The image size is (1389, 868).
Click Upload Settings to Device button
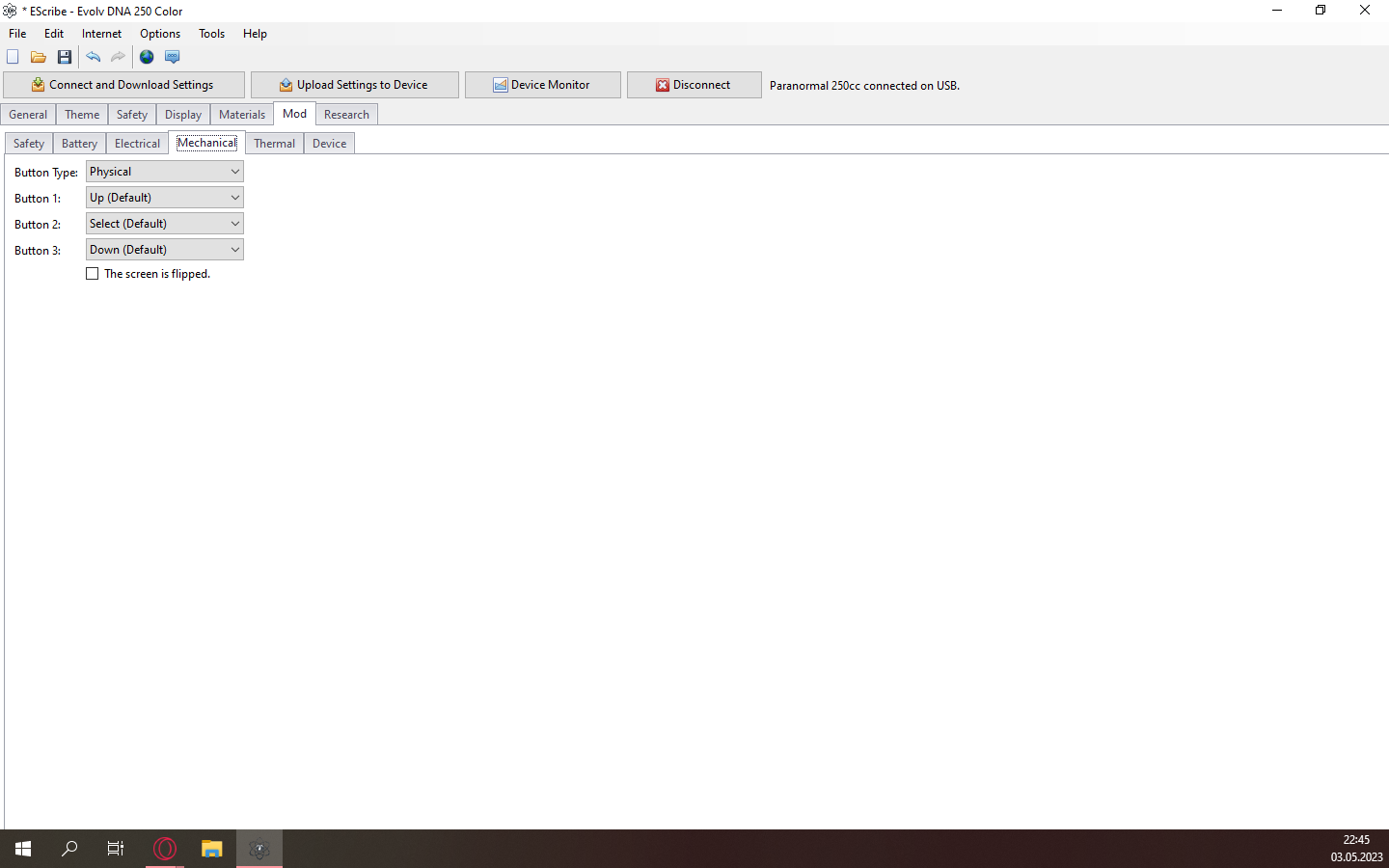354,85
